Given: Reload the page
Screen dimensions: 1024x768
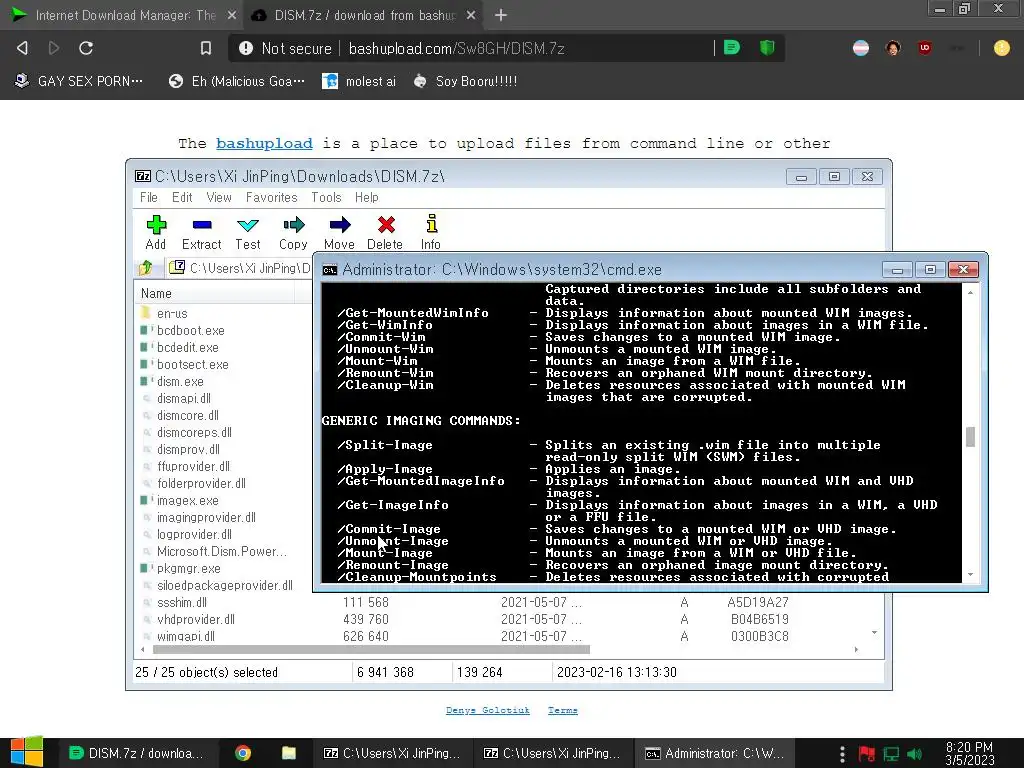Looking at the screenshot, I should (86, 48).
